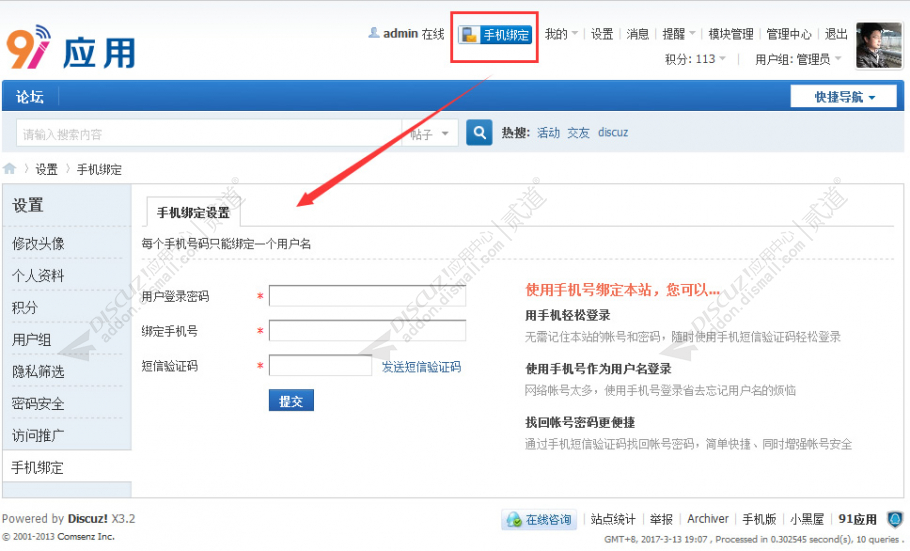Click the profile photo thumbnail
Viewport: 910px width, 551px height.
pyautogui.click(x=879, y=45)
